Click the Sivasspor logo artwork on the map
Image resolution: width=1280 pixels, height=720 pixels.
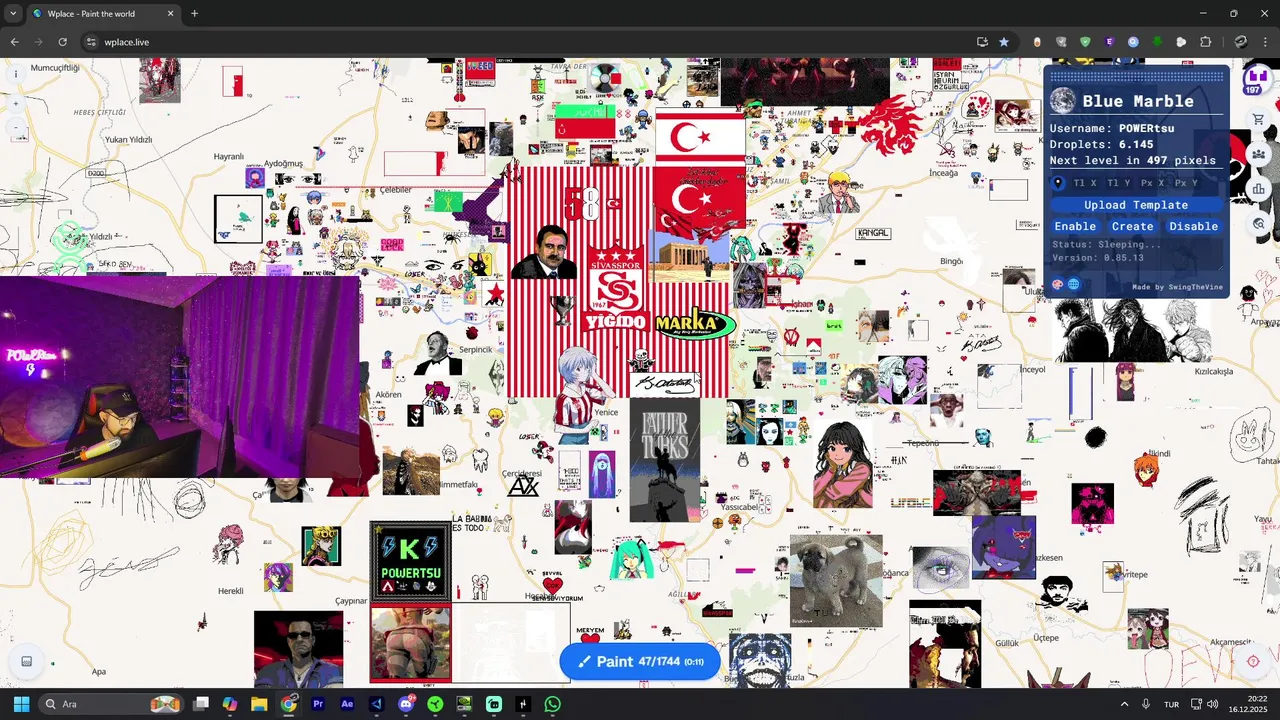point(614,280)
